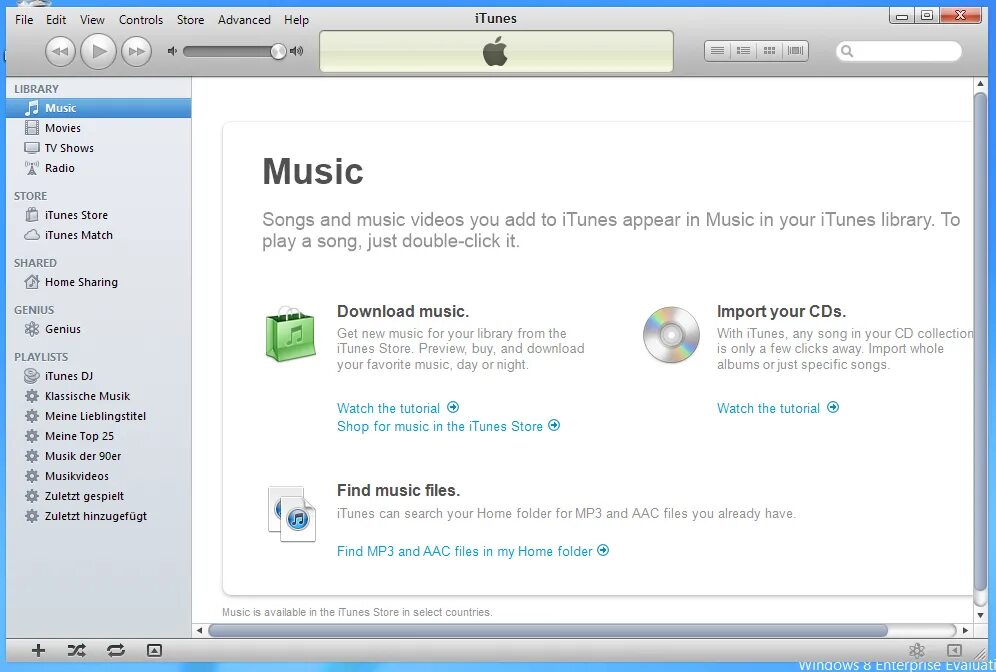Image resolution: width=996 pixels, height=672 pixels.
Task: Skip ahead with the Next track button
Action: pyautogui.click(x=136, y=51)
